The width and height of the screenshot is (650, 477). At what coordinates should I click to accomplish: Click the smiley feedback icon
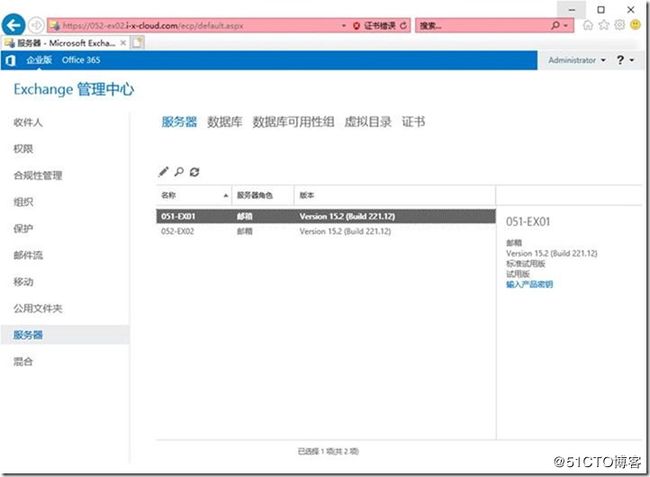click(x=635, y=25)
